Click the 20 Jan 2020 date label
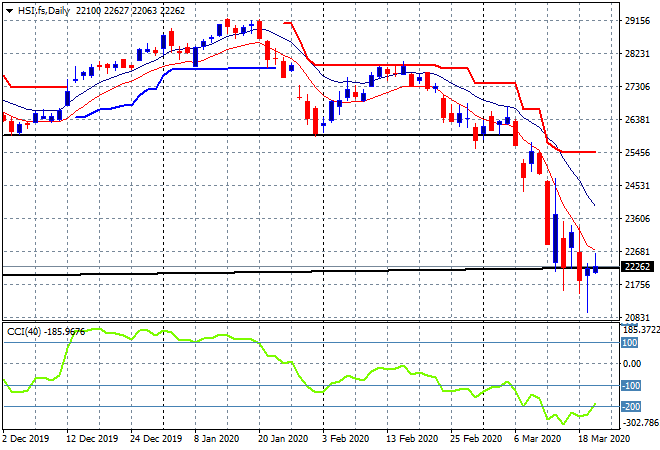The width and height of the screenshot is (660, 450). tap(283, 439)
